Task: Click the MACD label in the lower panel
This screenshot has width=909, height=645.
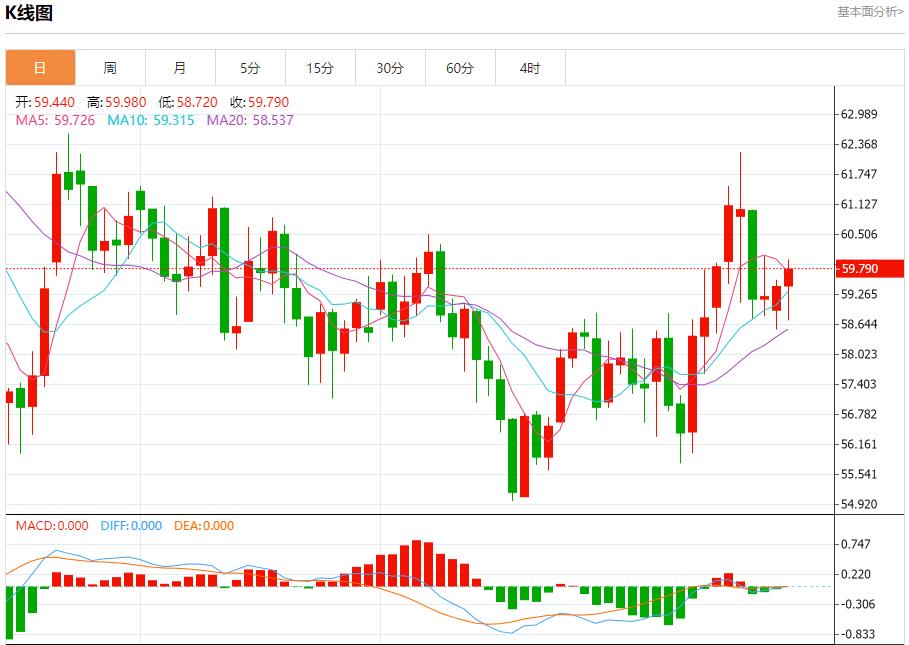Action: point(52,525)
